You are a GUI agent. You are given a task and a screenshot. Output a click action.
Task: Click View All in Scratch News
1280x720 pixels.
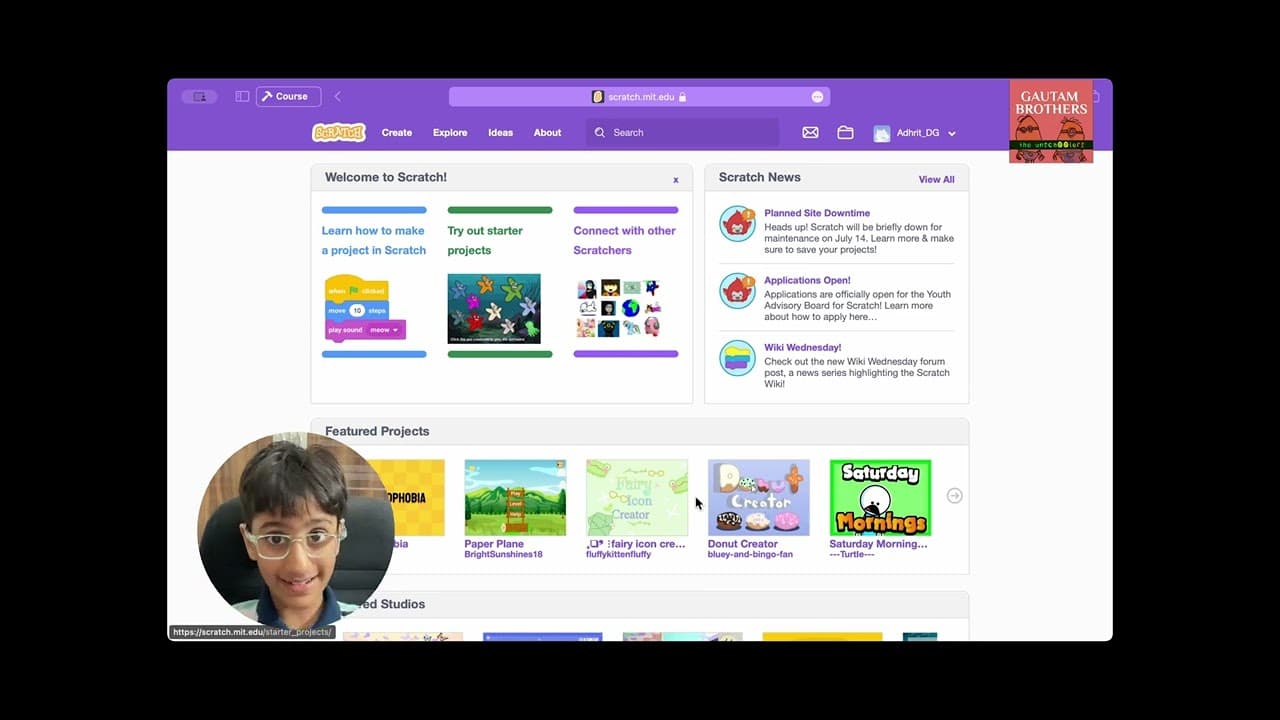pyautogui.click(x=937, y=180)
